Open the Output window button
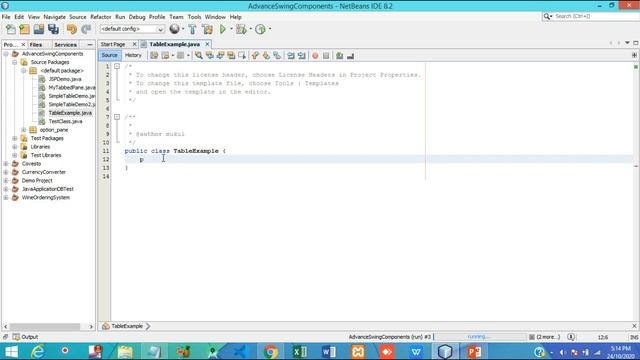The height and width of the screenshot is (360, 640). [25, 337]
